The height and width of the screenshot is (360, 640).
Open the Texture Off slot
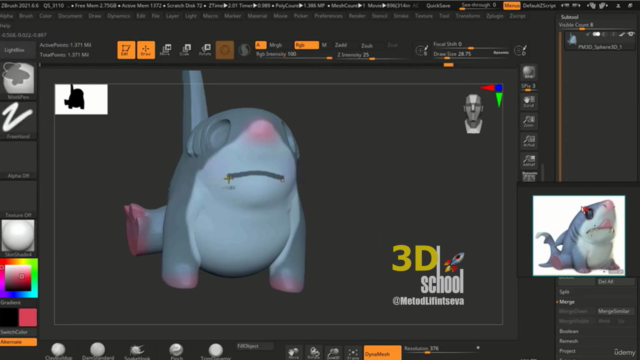coord(18,199)
